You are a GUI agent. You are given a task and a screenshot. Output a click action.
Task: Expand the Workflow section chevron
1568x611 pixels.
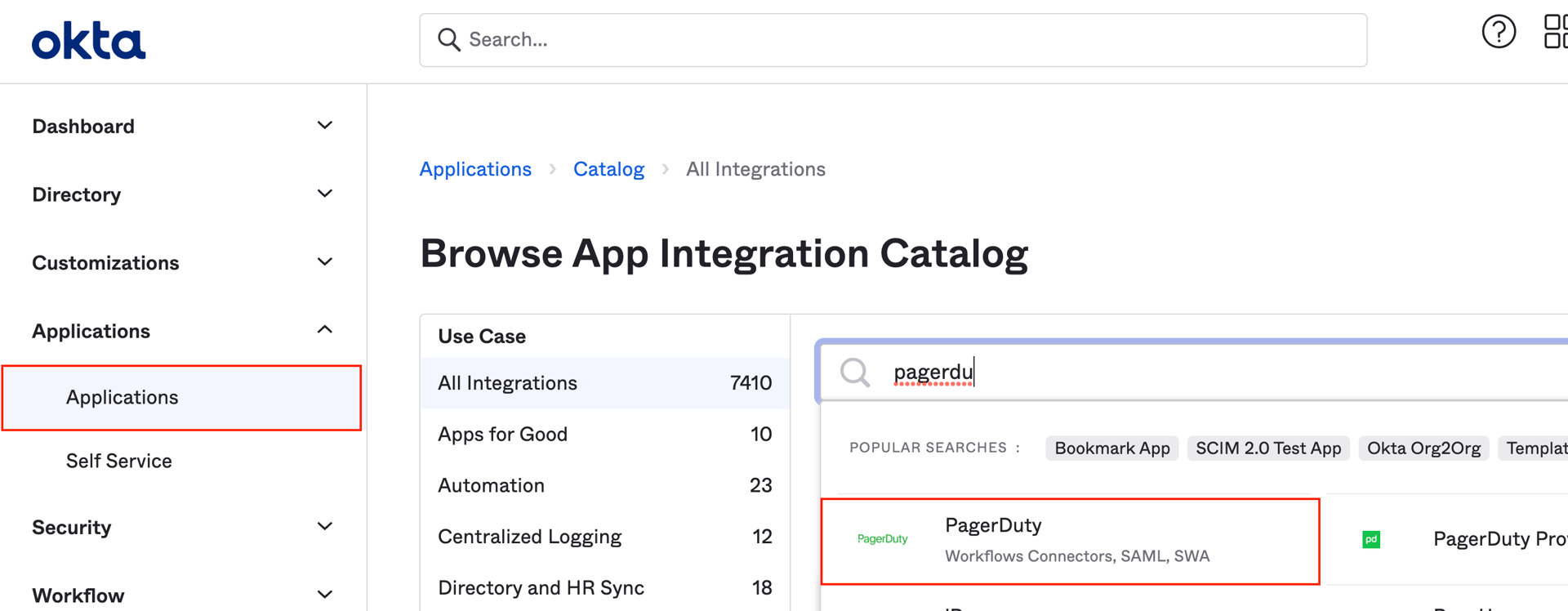tap(324, 595)
